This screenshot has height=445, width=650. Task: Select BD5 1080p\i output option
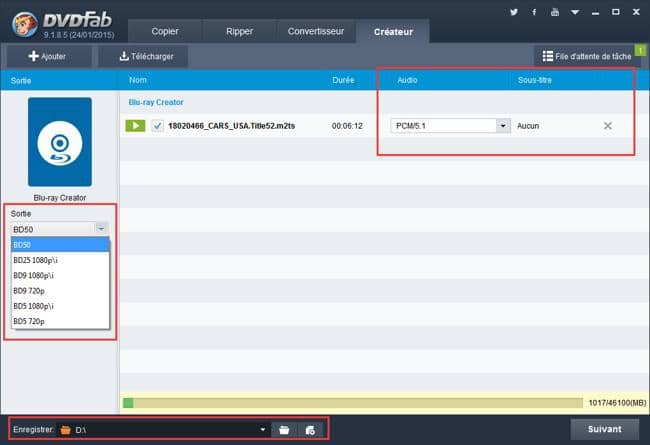click(x=61, y=306)
